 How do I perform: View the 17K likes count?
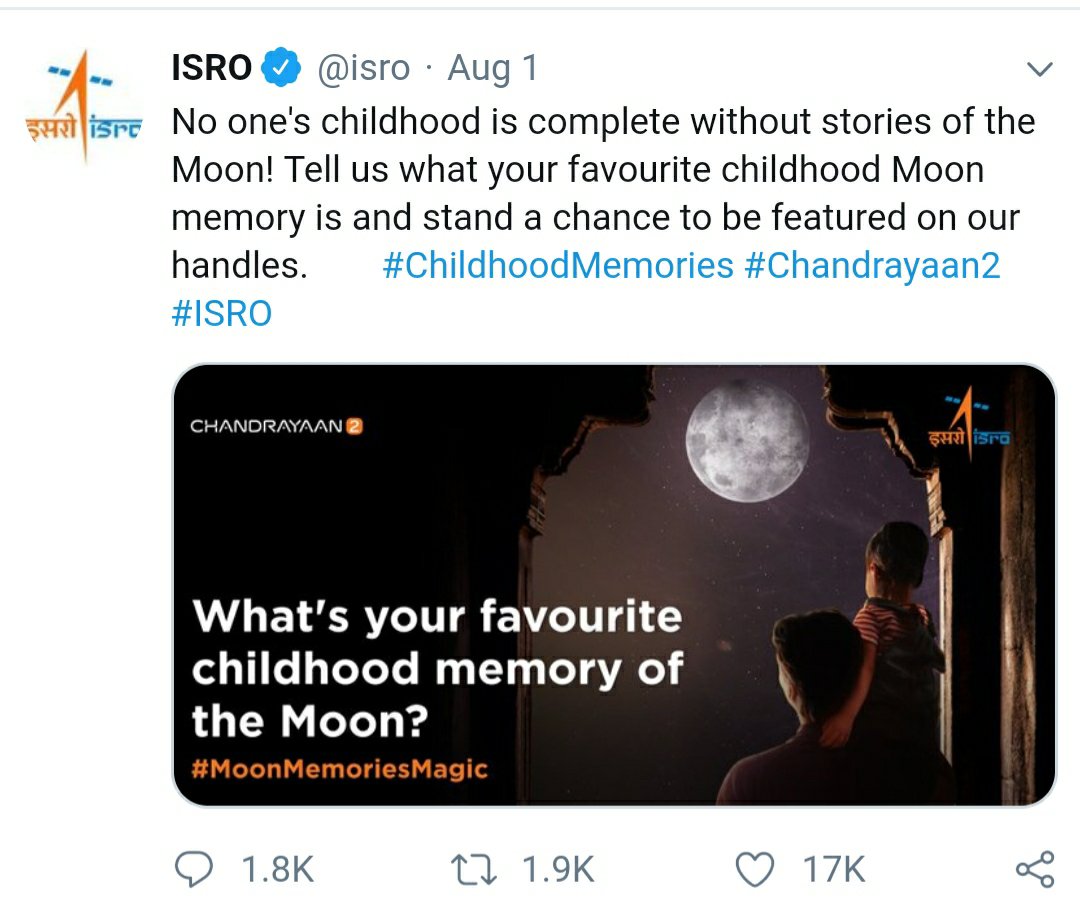pyautogui.click(x=834, y=869)
